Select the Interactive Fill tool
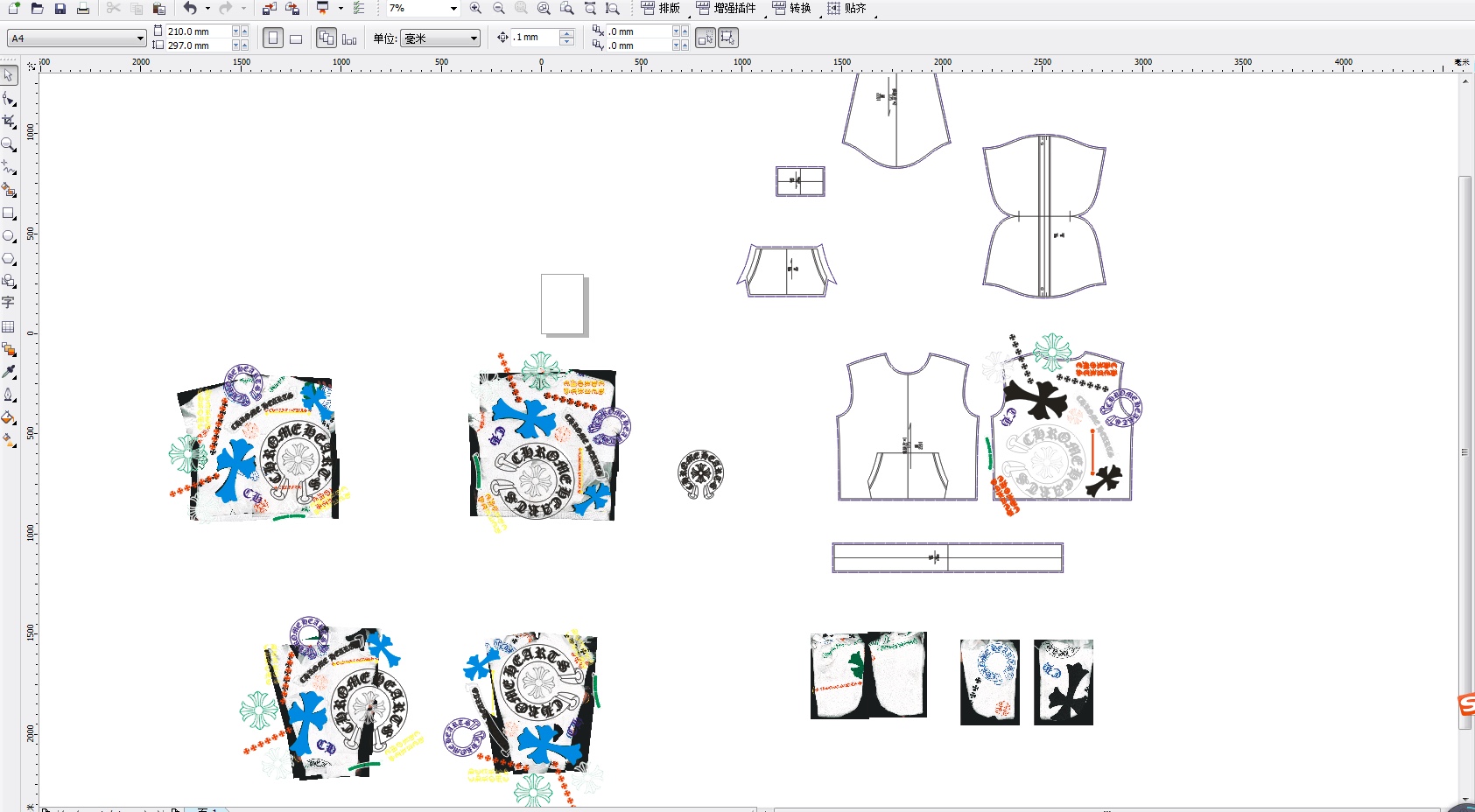This screenshot has height=812, width=1475. [9, 440]
